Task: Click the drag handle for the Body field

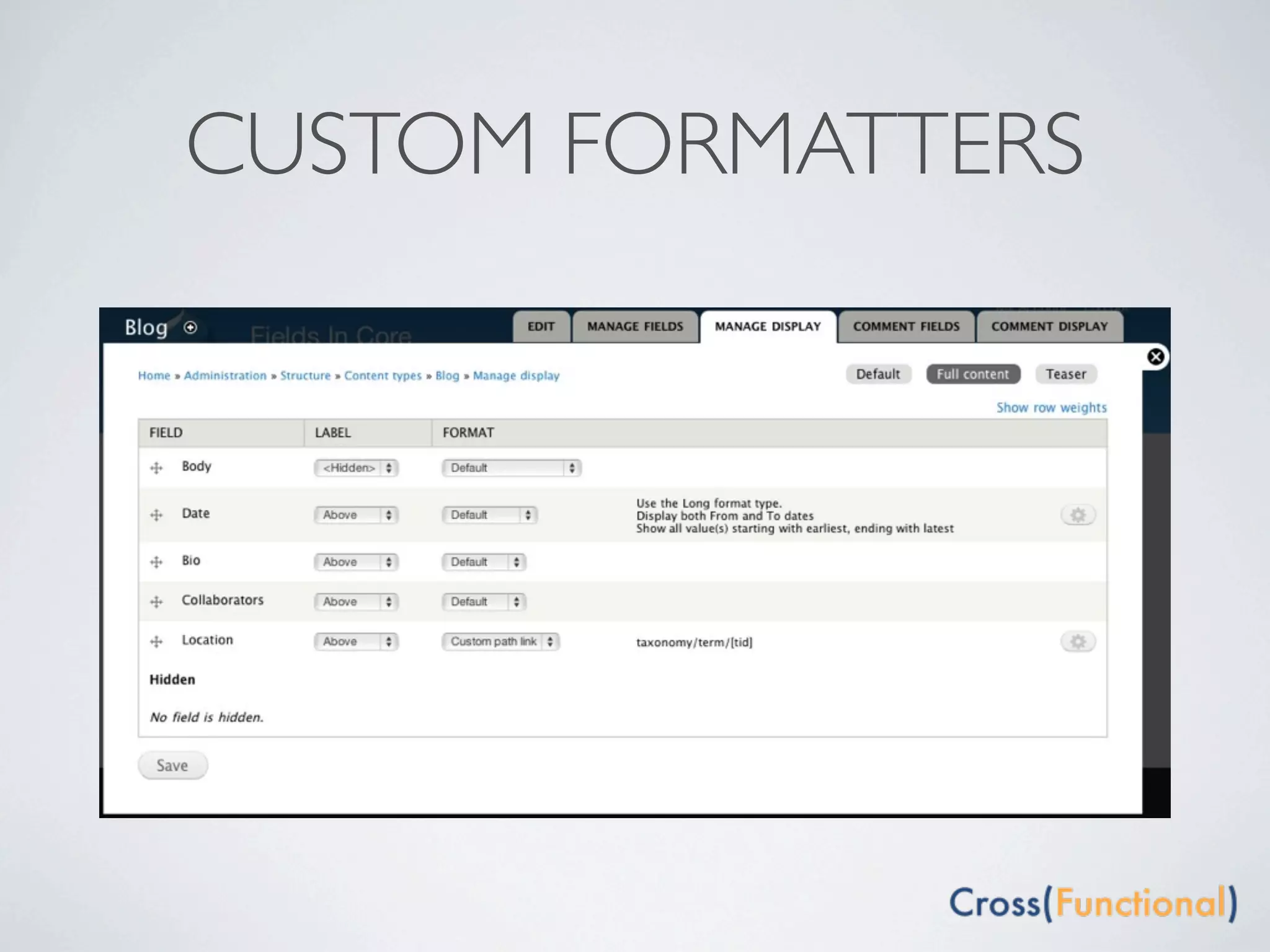Action: click(156, 468)
